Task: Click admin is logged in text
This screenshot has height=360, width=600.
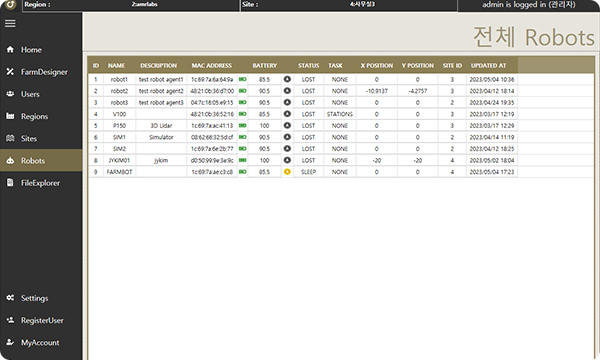Action: (x=529, y=5)
